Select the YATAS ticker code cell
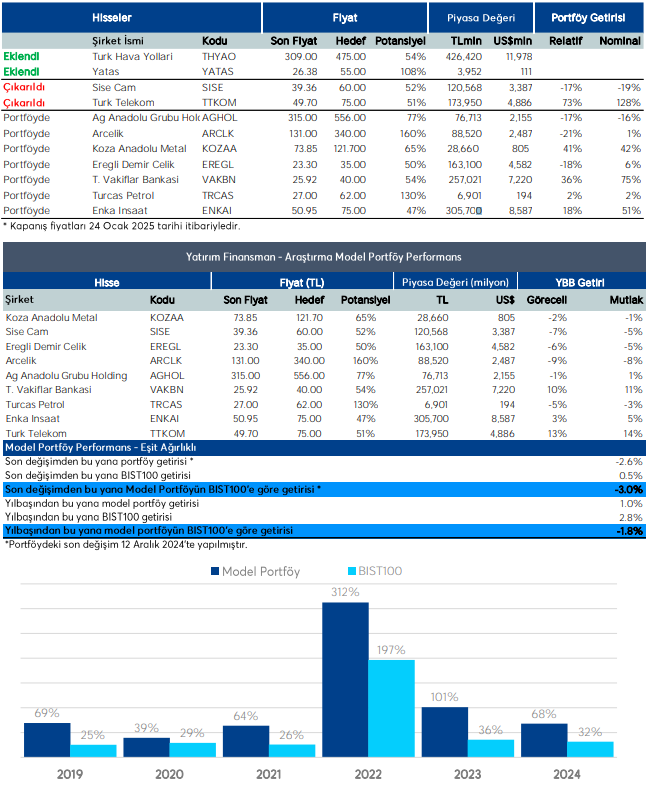Viewport: 646px width, 789px height. point(217,72)
